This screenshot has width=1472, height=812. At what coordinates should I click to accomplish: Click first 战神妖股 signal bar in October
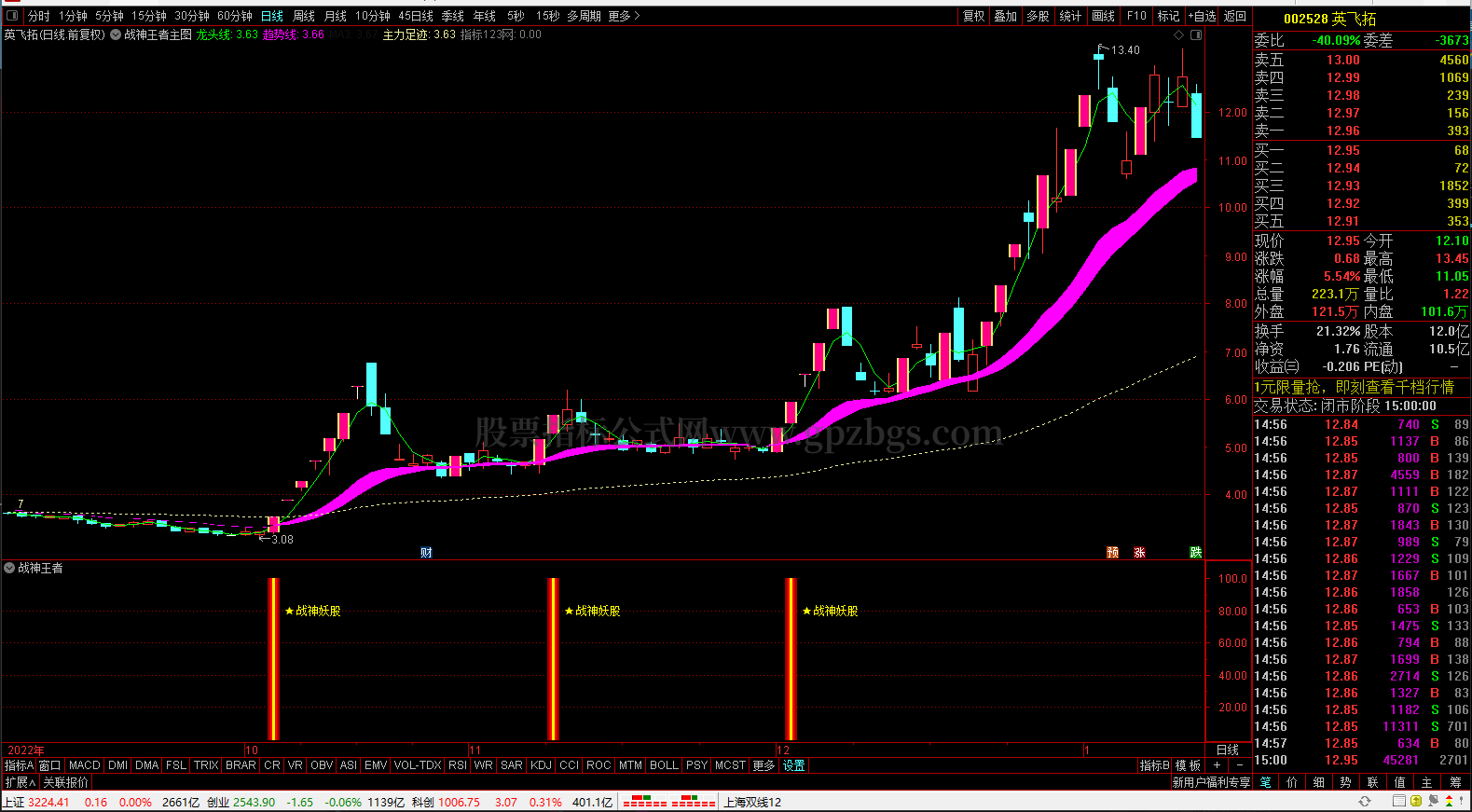[274, 659]
